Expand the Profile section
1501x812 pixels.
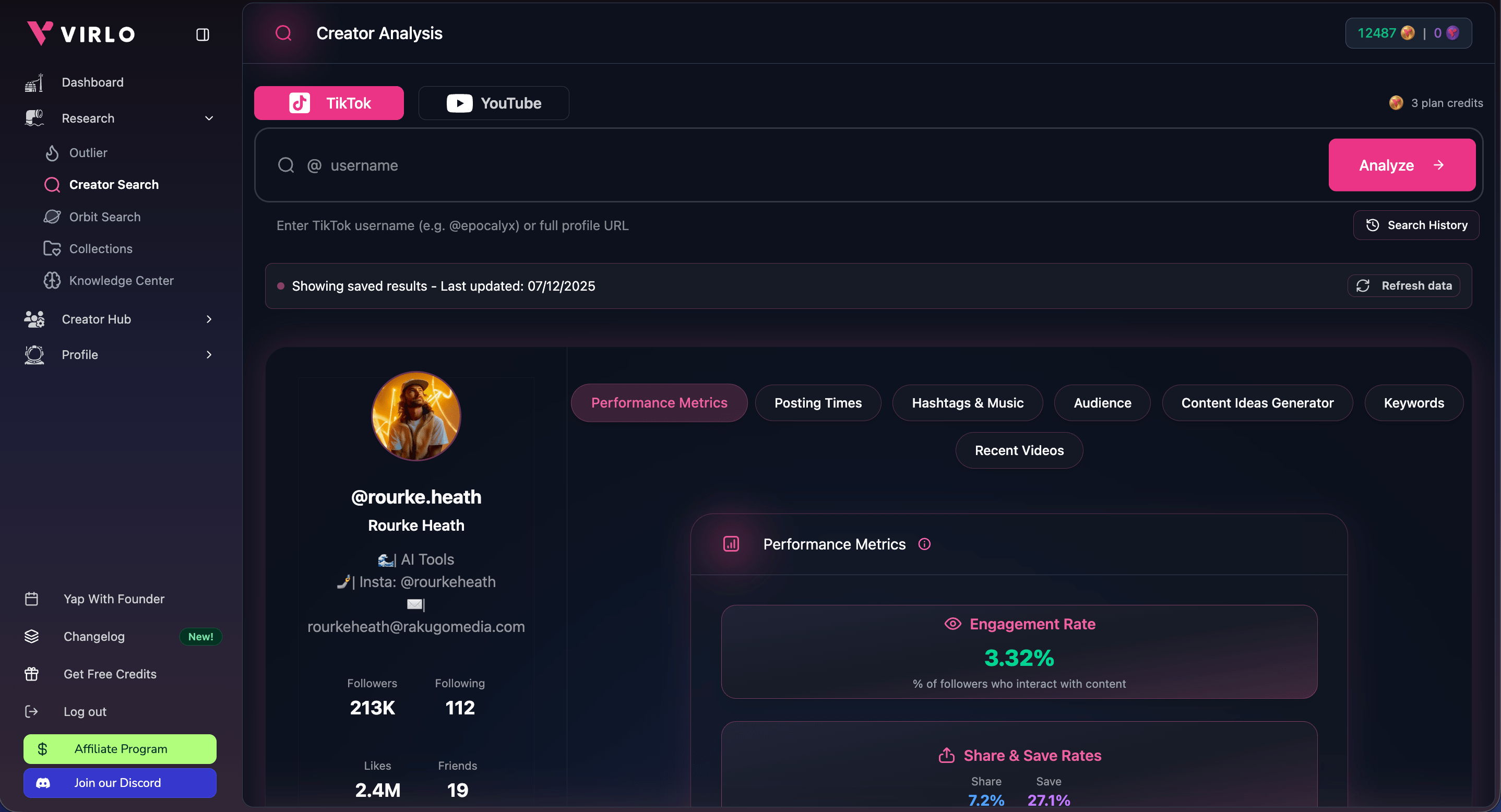[x=80, y=355]
